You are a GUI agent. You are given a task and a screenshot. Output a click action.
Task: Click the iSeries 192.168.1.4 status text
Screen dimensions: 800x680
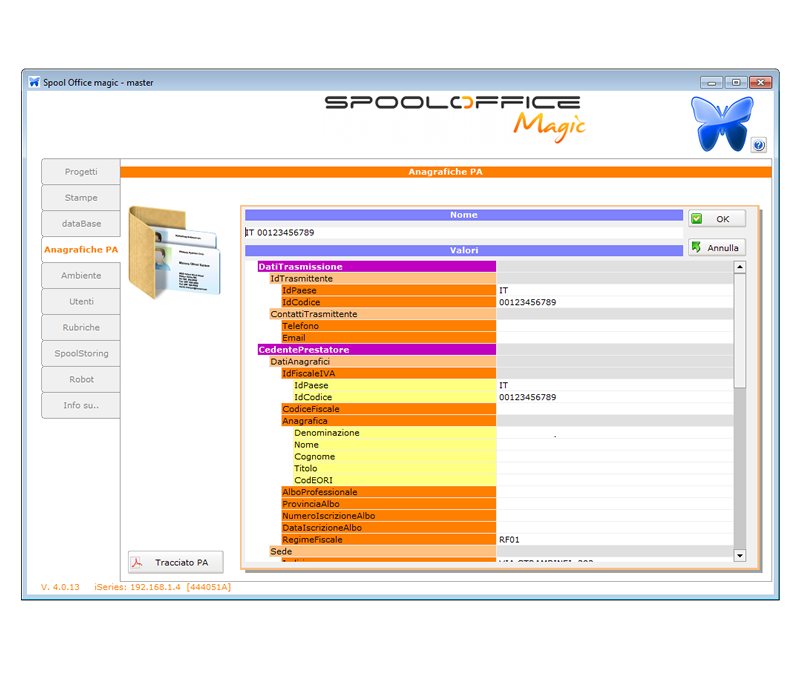pos(162,587)
